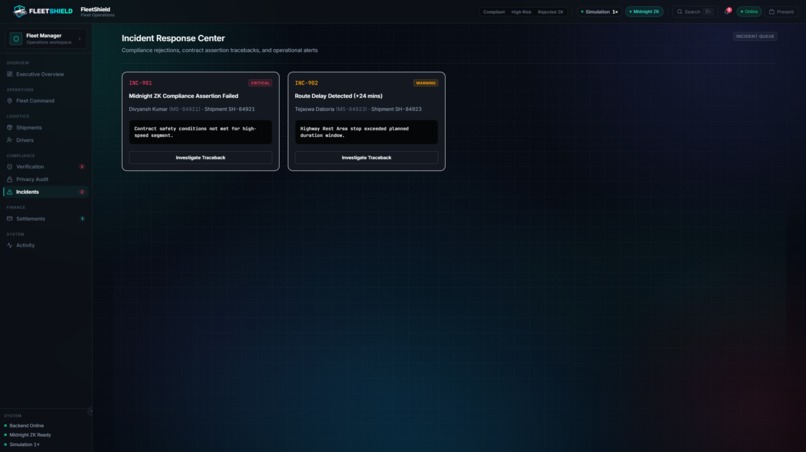Toggle the Online status pill
806x452 pixels.
pyautogui.click(x=749, y=11)
